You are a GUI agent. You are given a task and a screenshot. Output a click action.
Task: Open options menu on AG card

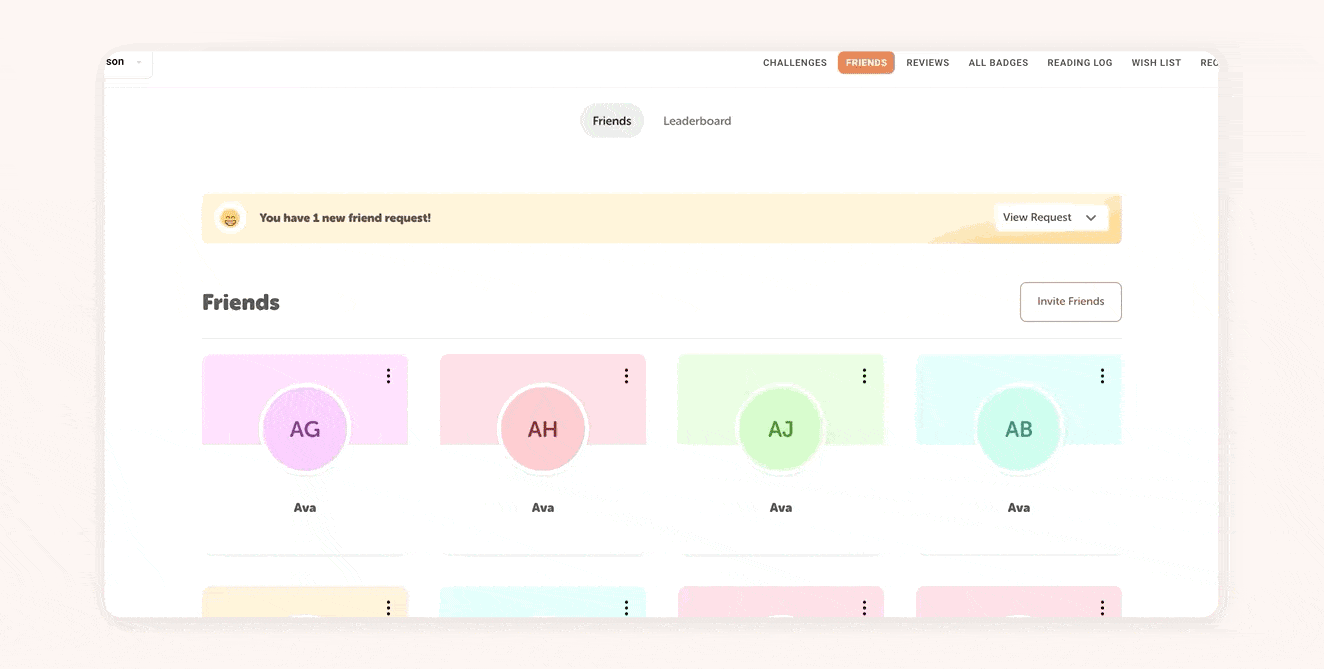(x=388, y=376)
